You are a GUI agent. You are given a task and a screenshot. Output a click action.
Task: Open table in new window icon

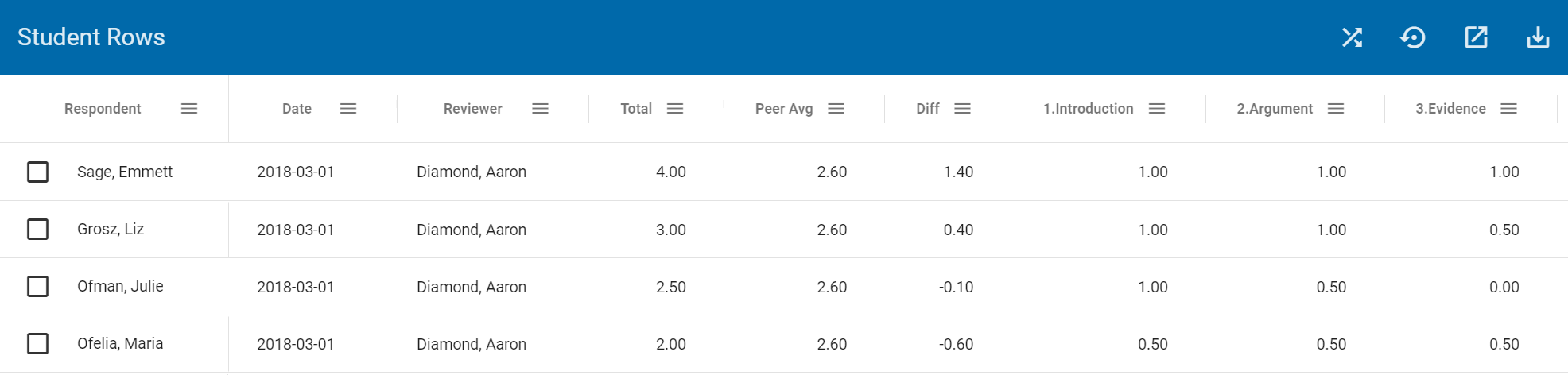pos(1476,37)
